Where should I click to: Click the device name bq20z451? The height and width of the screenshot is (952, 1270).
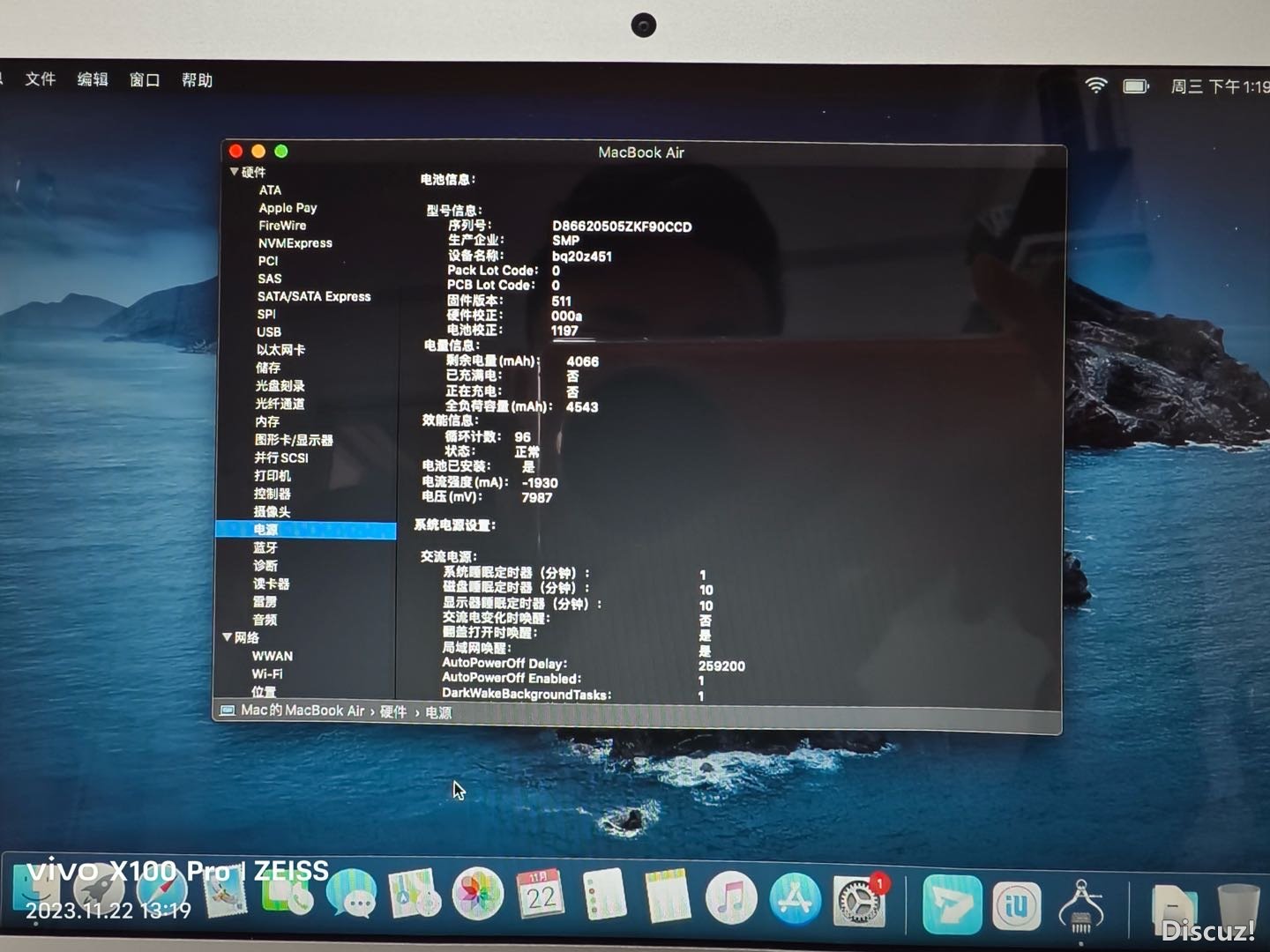pos(581,257)
